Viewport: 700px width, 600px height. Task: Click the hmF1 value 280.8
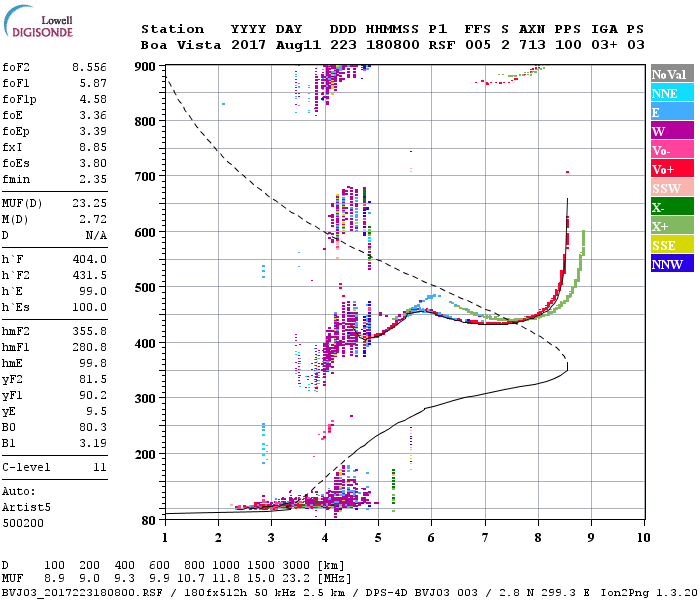click(x=89, y=347)
